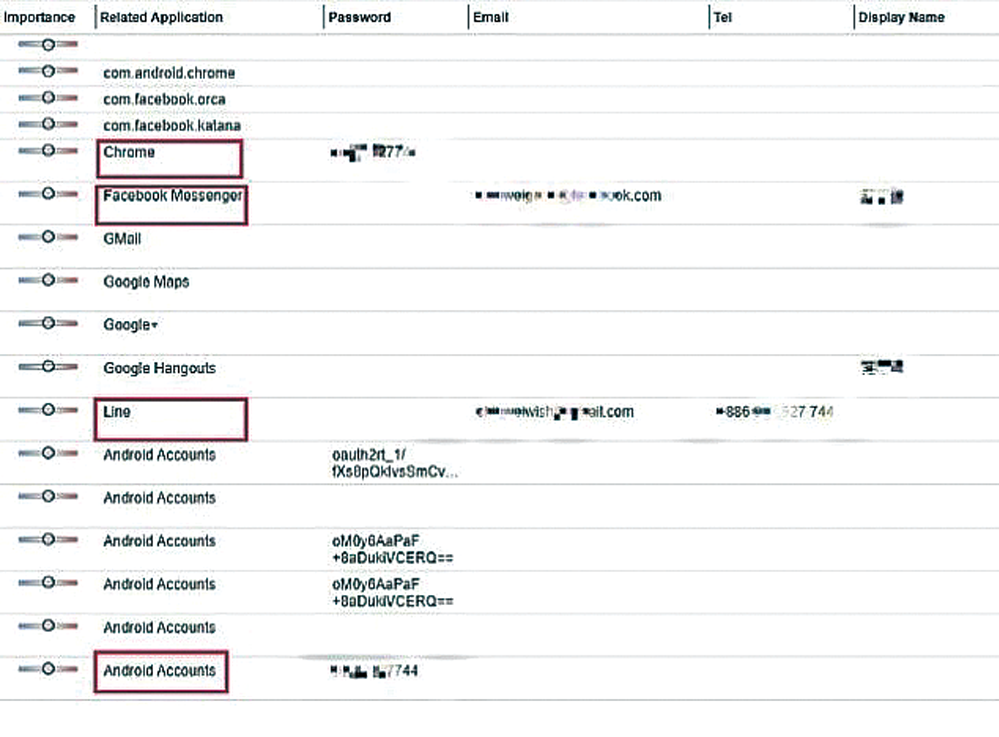The image size is (999, 737).
Task: Adjust the Chrome row importance slider
Action: tap(48, 150)
